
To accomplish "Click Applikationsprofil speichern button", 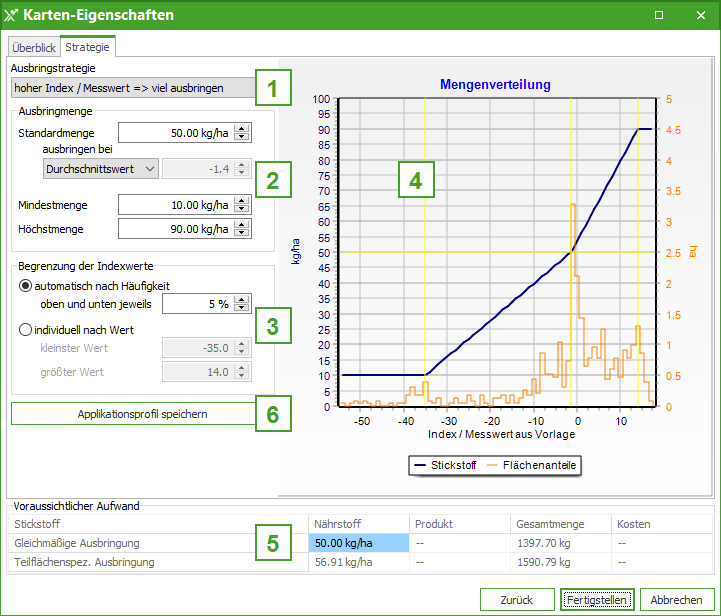I will [130, 413].
